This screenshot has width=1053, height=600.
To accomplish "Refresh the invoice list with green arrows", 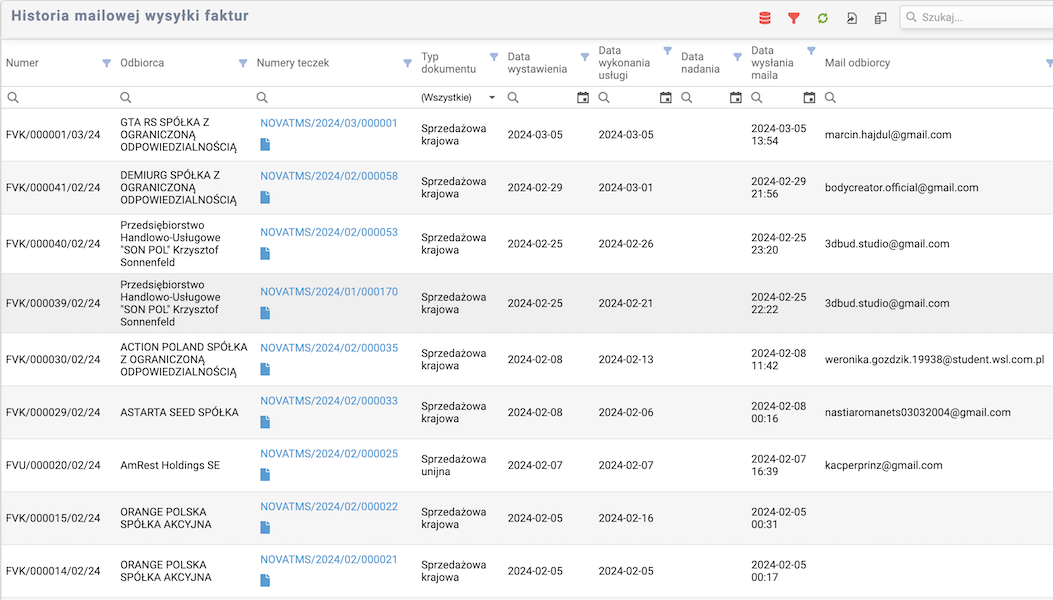I will (x=823, y=18).
